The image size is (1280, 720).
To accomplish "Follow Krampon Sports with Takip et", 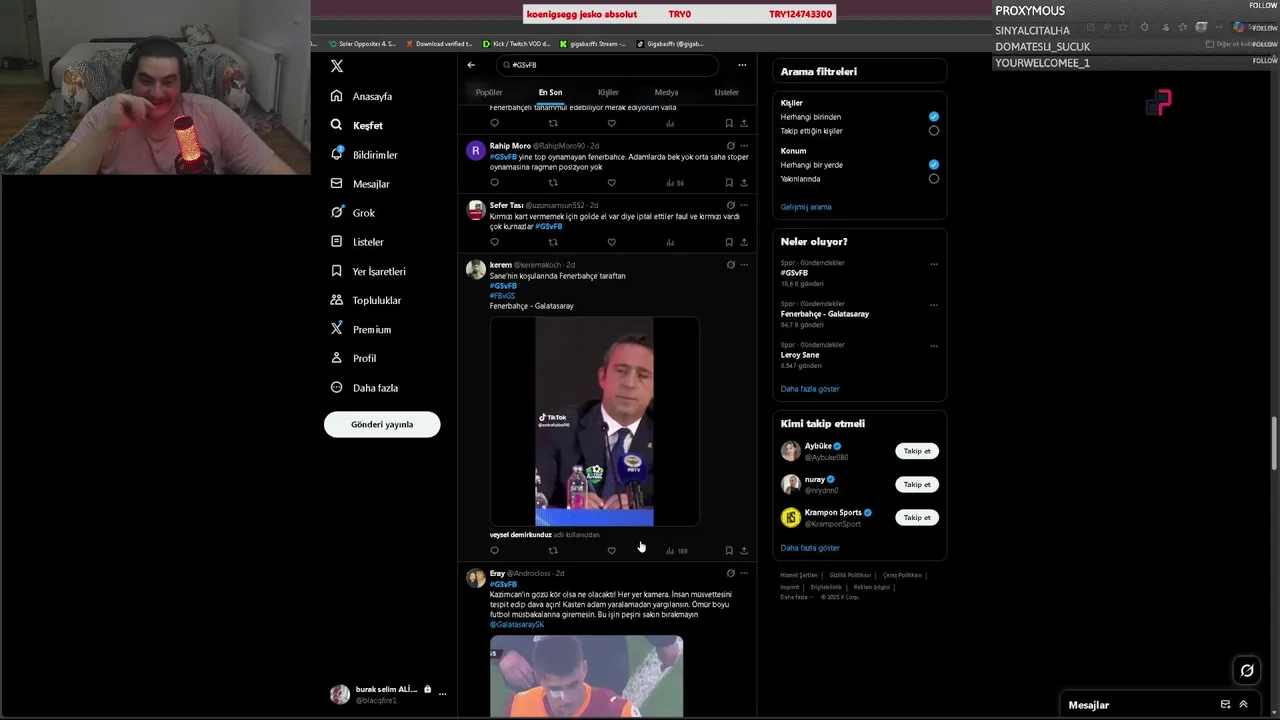I will click(917, 518).
